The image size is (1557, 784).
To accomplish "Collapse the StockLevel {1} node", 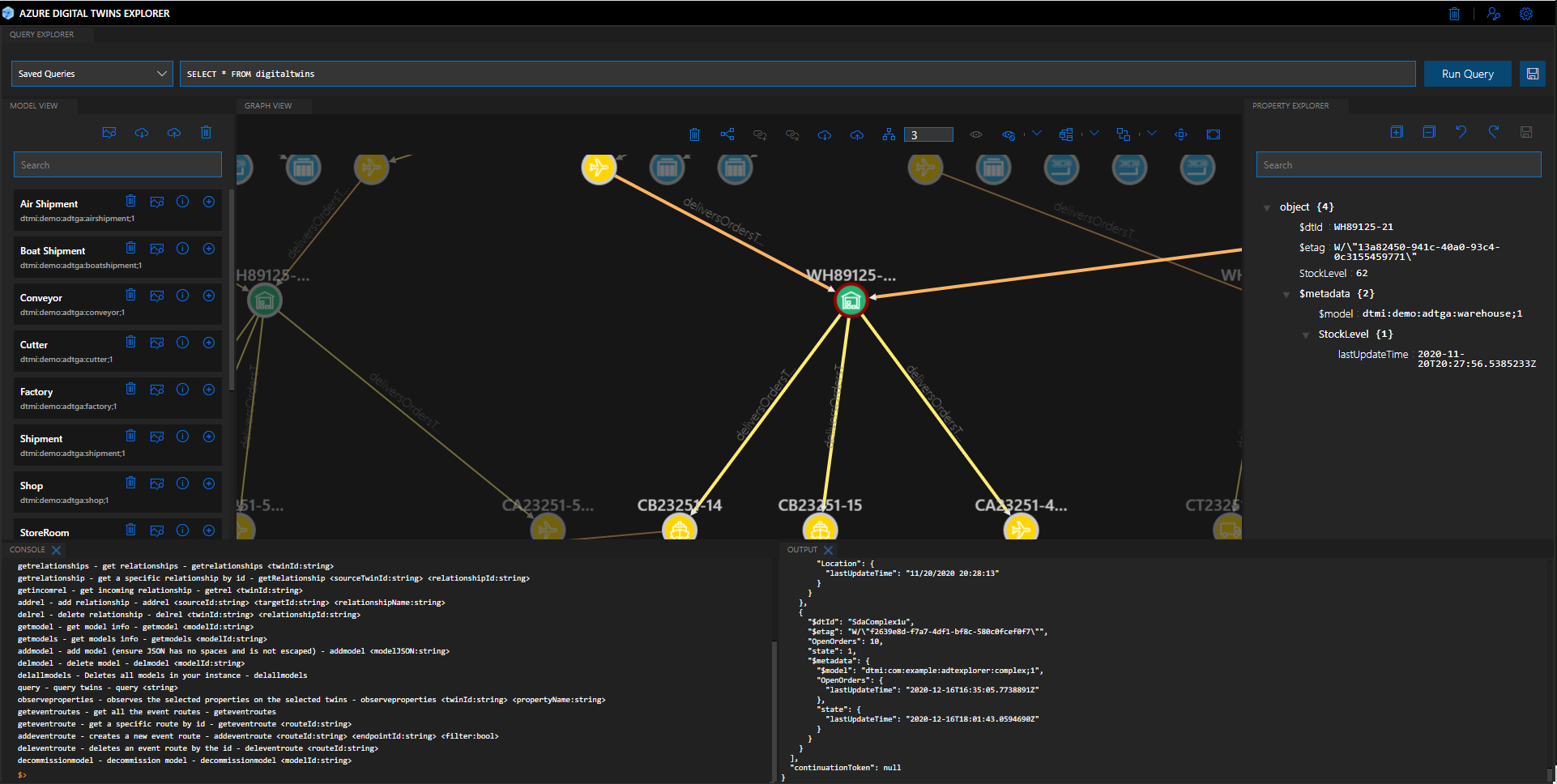I will pos(1306,335).
